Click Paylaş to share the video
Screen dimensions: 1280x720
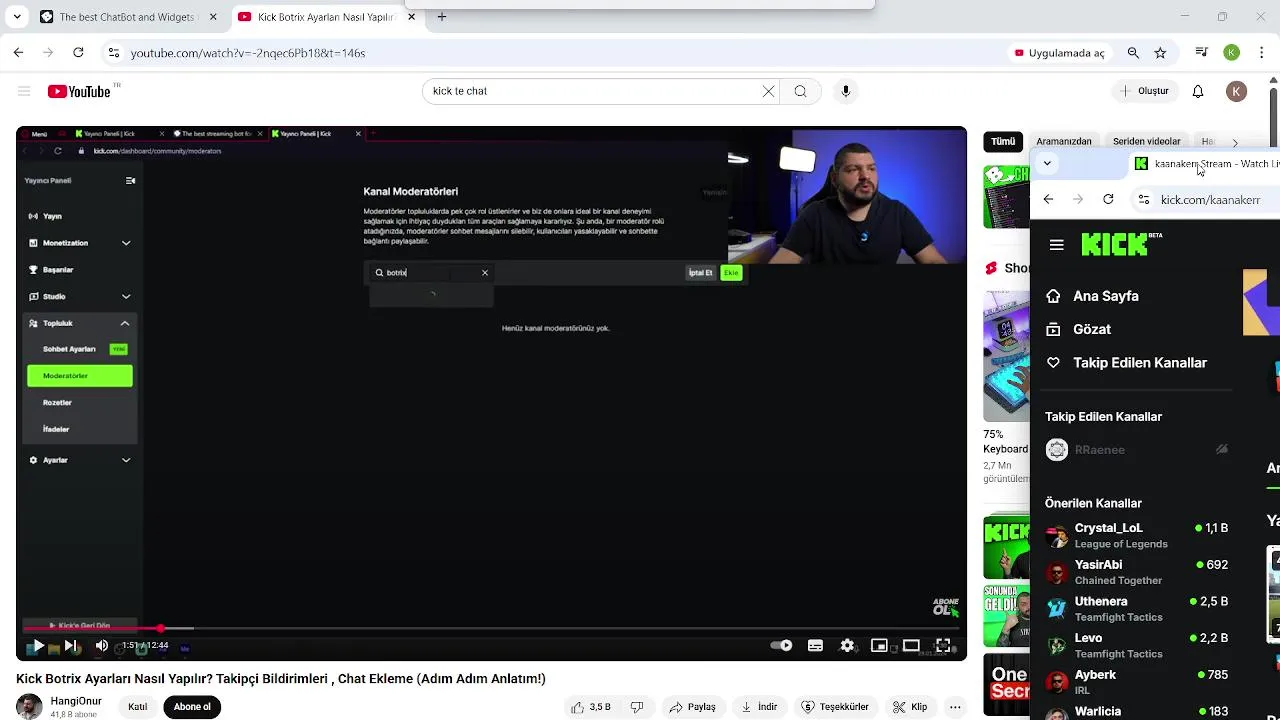tap(693, 707)
